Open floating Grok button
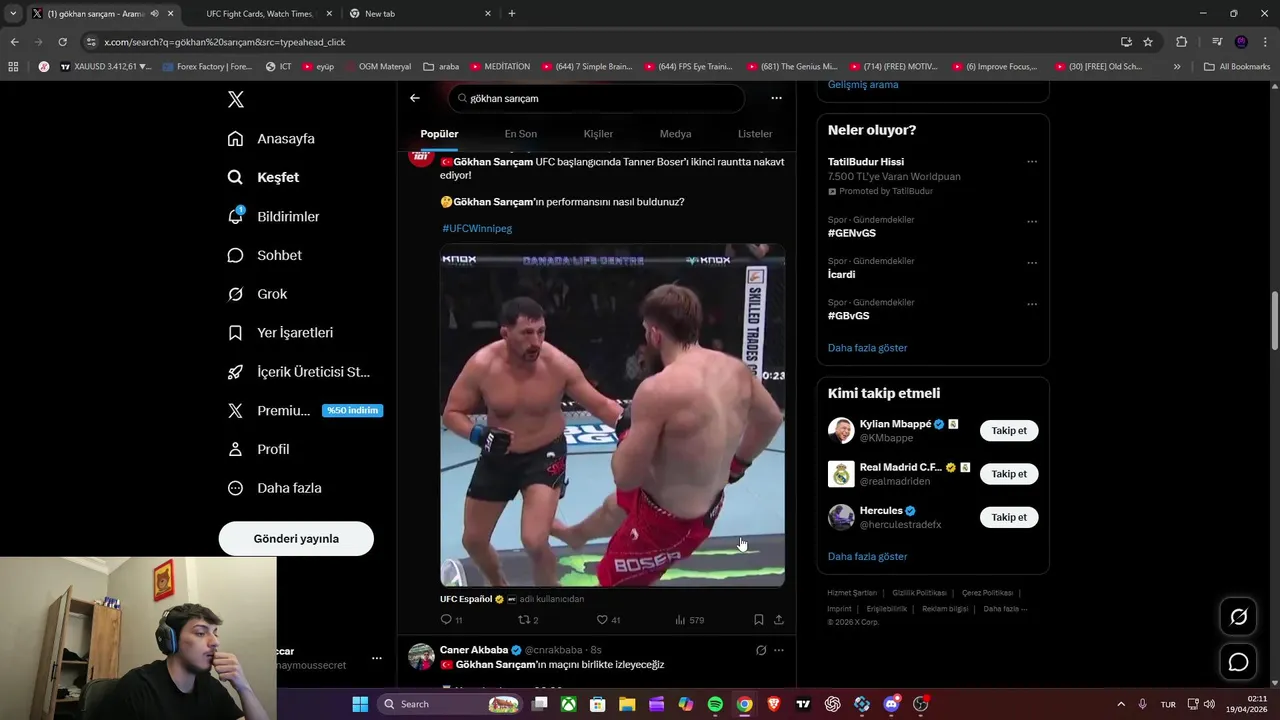 1238,617
